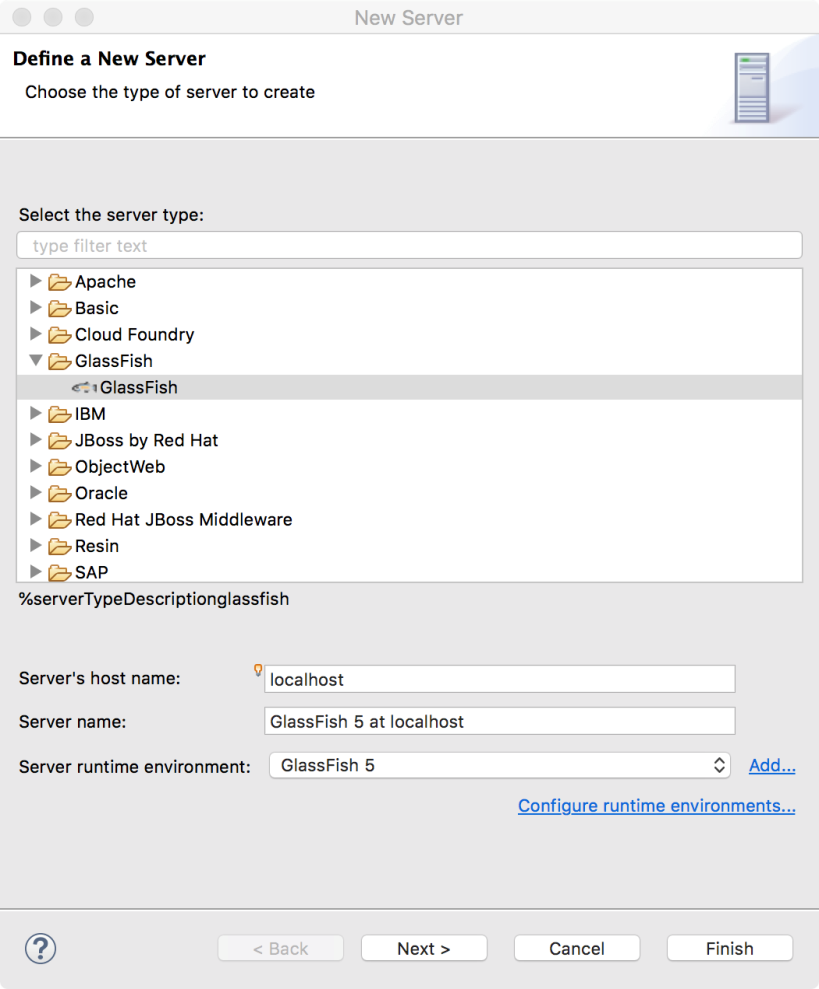Open the Server runtime environment dropdown
Screen dimensions: 819x989
click(500, 765)
